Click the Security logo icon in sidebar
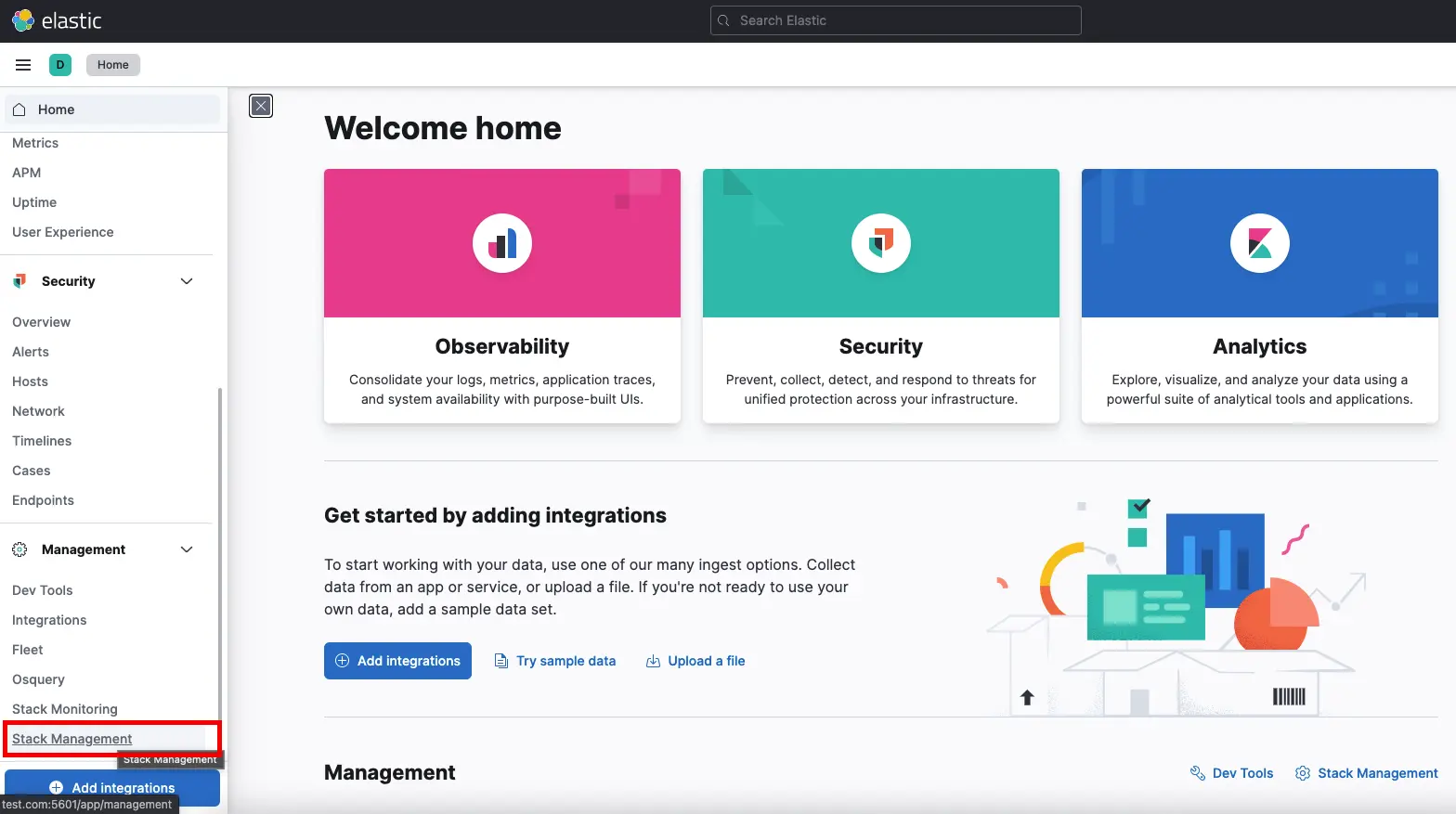The image size is (1456, 814). (19, 281)
